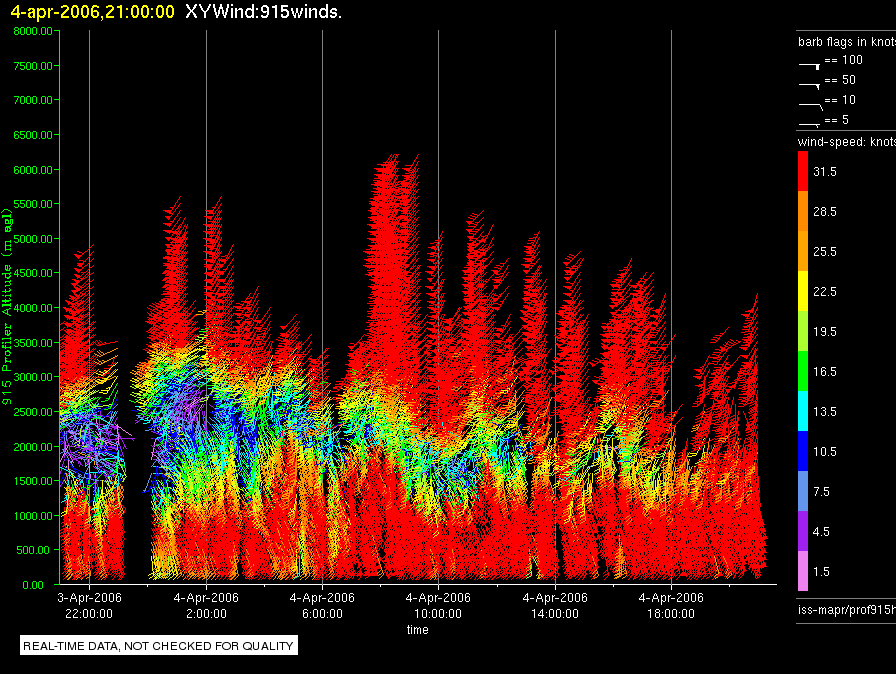The width and height of the screenshot is (896, 674).
Task: Click the '4-Apr-2006 2:00:00' time tick
Action: pyautogui.click(x=206, y=605)
